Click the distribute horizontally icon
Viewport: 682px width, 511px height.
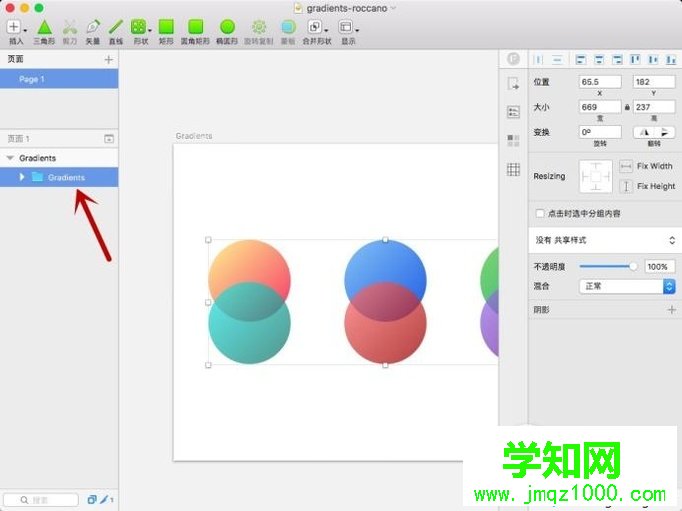click(539, 60)
